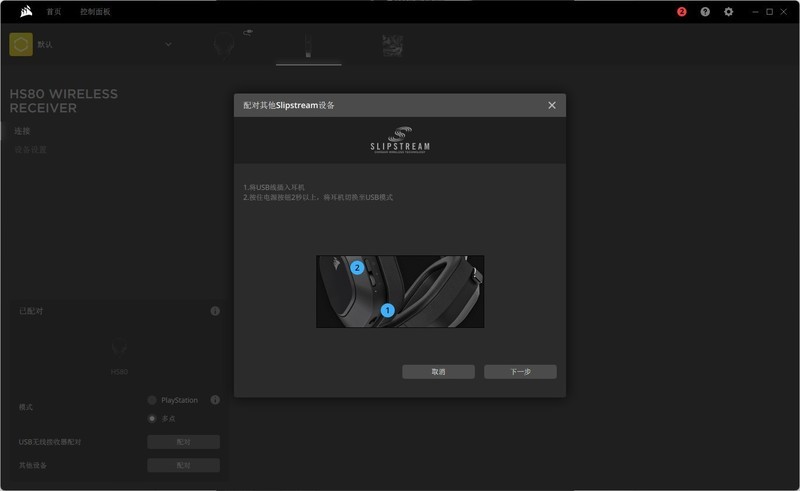Click the info icon beside 已配对

tap(215, 311)
